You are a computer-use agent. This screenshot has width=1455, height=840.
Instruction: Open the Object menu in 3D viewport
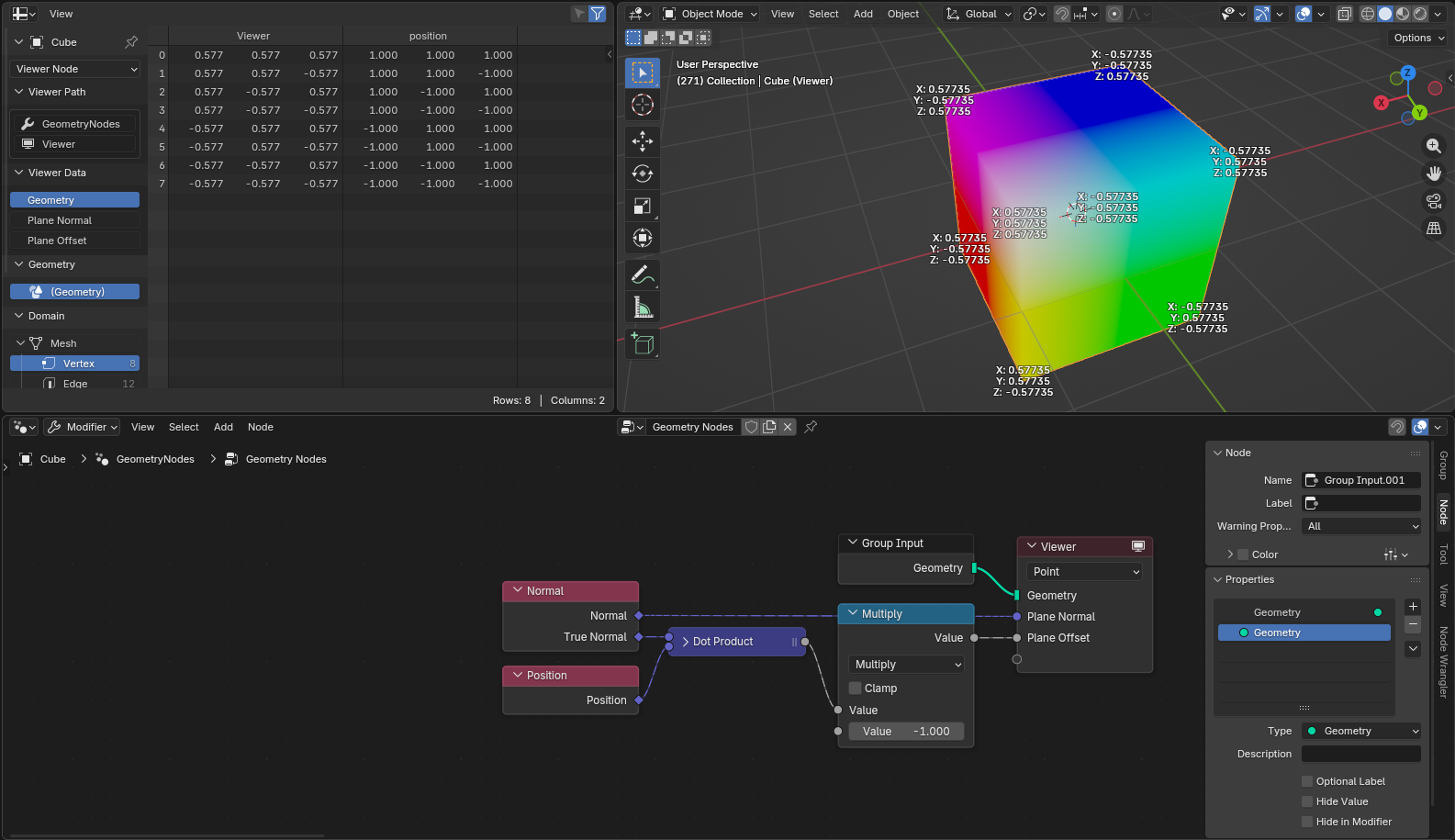[902, 14]
